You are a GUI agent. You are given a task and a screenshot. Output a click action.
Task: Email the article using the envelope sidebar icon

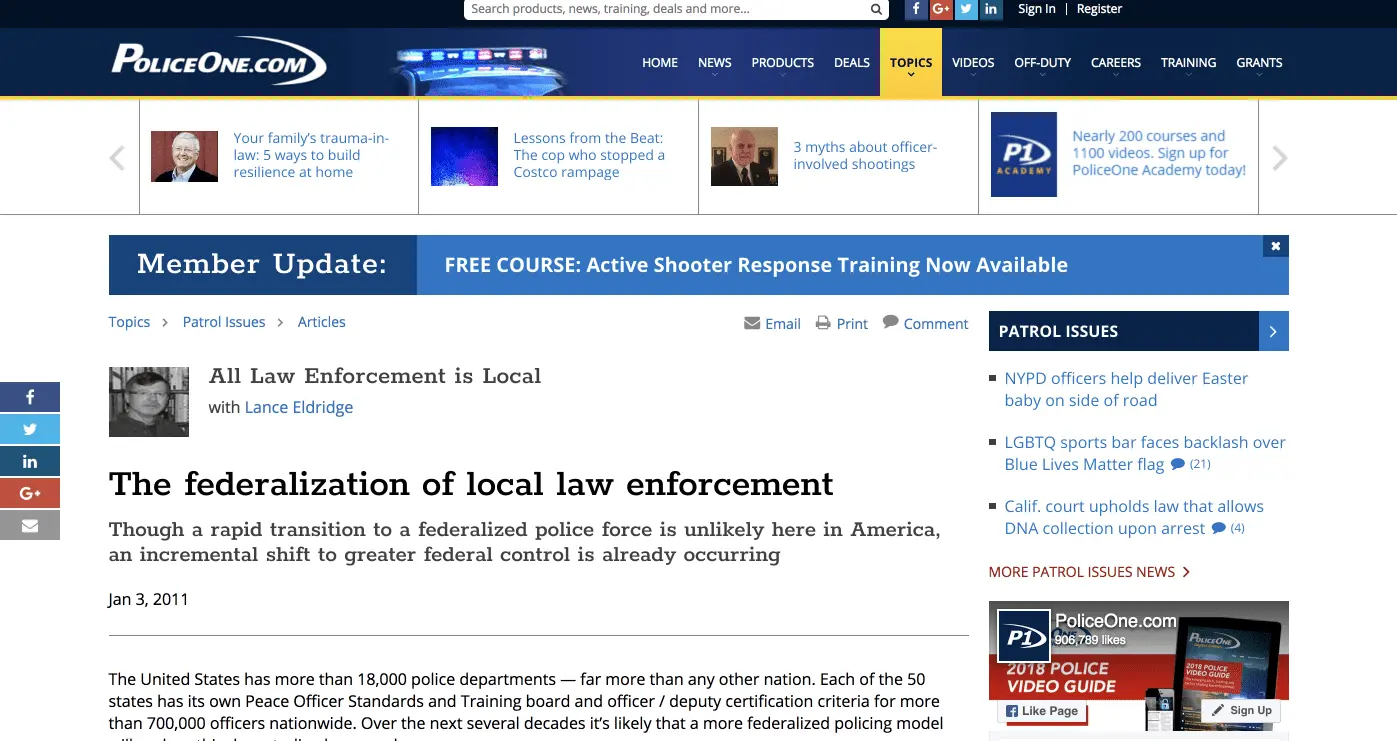[30, 525]
